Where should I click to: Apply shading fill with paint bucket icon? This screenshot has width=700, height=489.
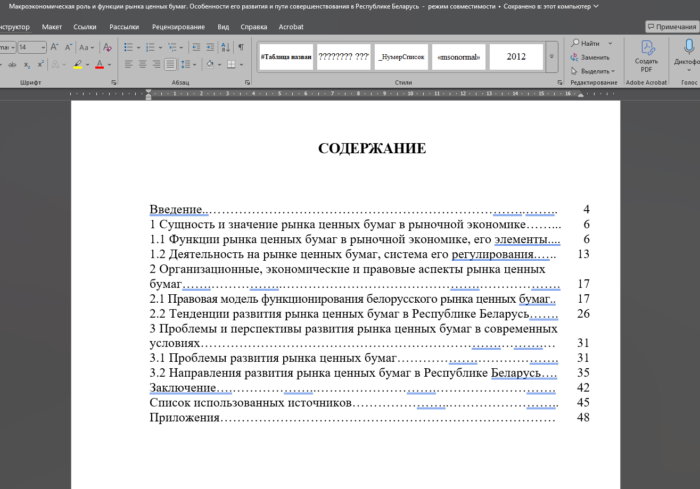point(210,64)
